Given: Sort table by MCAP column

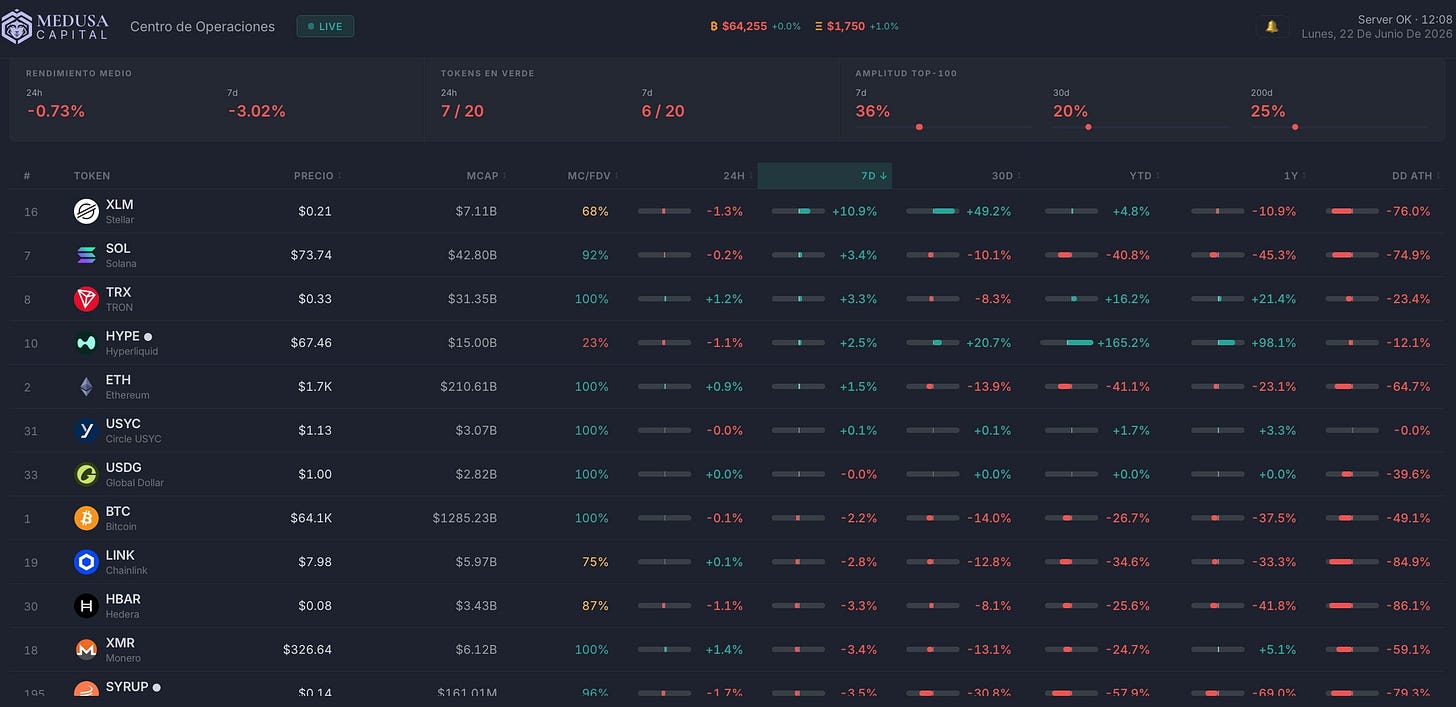Looking at the screenshot, I should (x=486, y=176).
